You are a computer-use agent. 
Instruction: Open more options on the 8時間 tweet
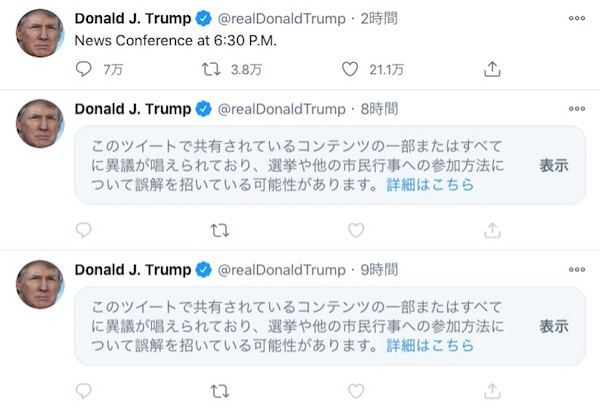[577, 108]
